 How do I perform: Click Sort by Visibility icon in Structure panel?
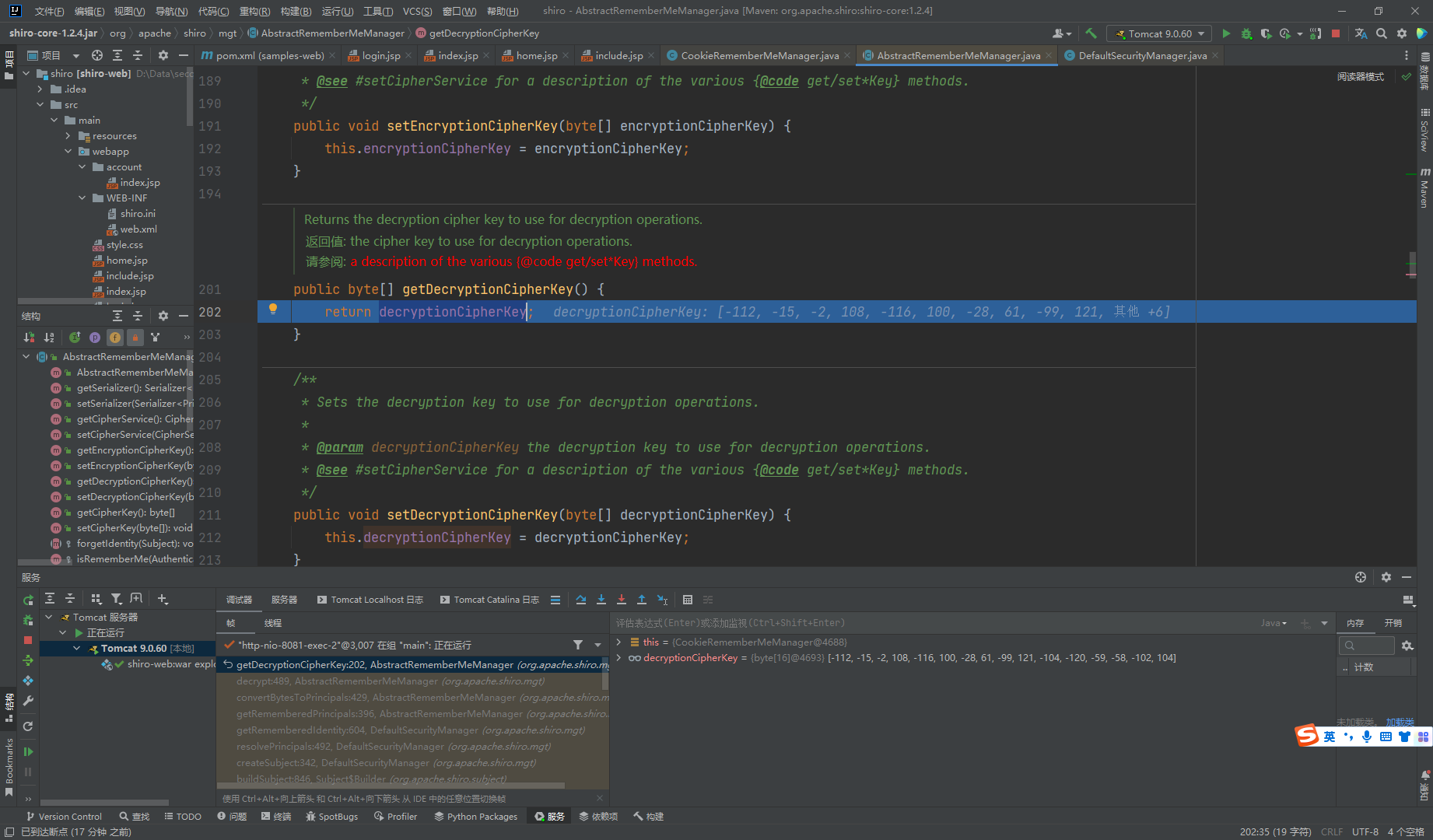tap(29, 338)
